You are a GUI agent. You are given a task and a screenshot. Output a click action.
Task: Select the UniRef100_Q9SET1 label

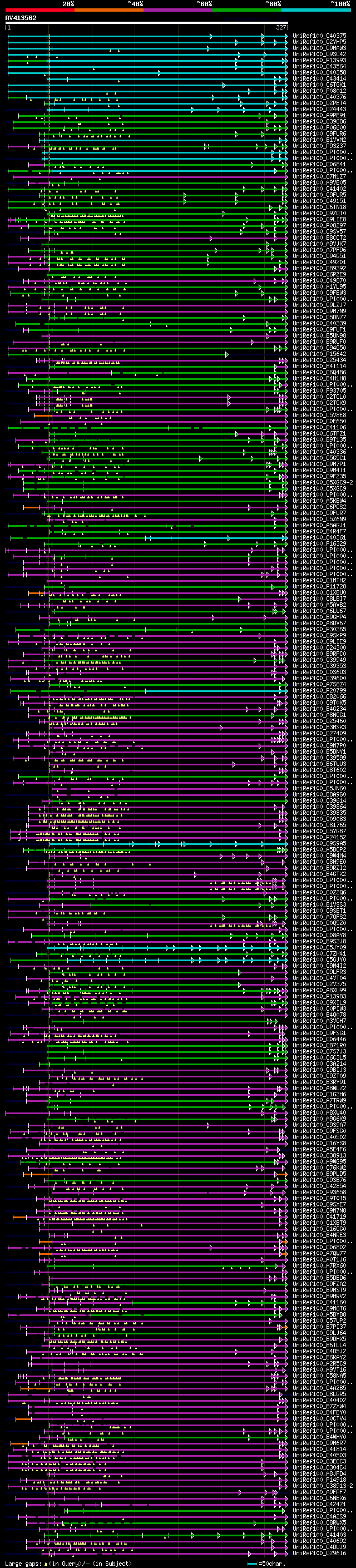(319, 911)
